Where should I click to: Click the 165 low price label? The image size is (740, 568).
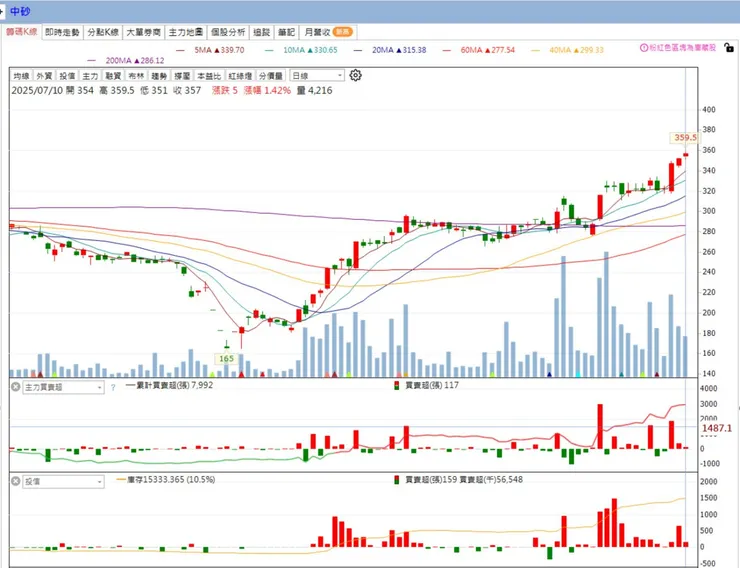227,359
